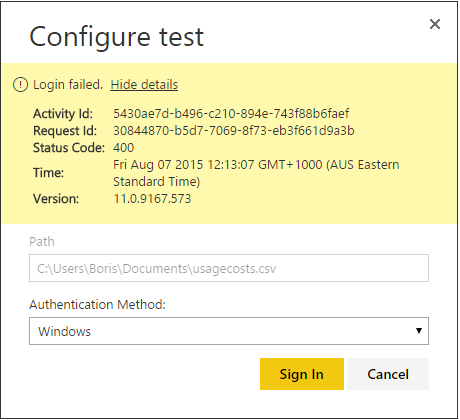This screenshot has width=460, height=420.
Task: Click the Authentication Method label
Action: click(x=97, y=304)
